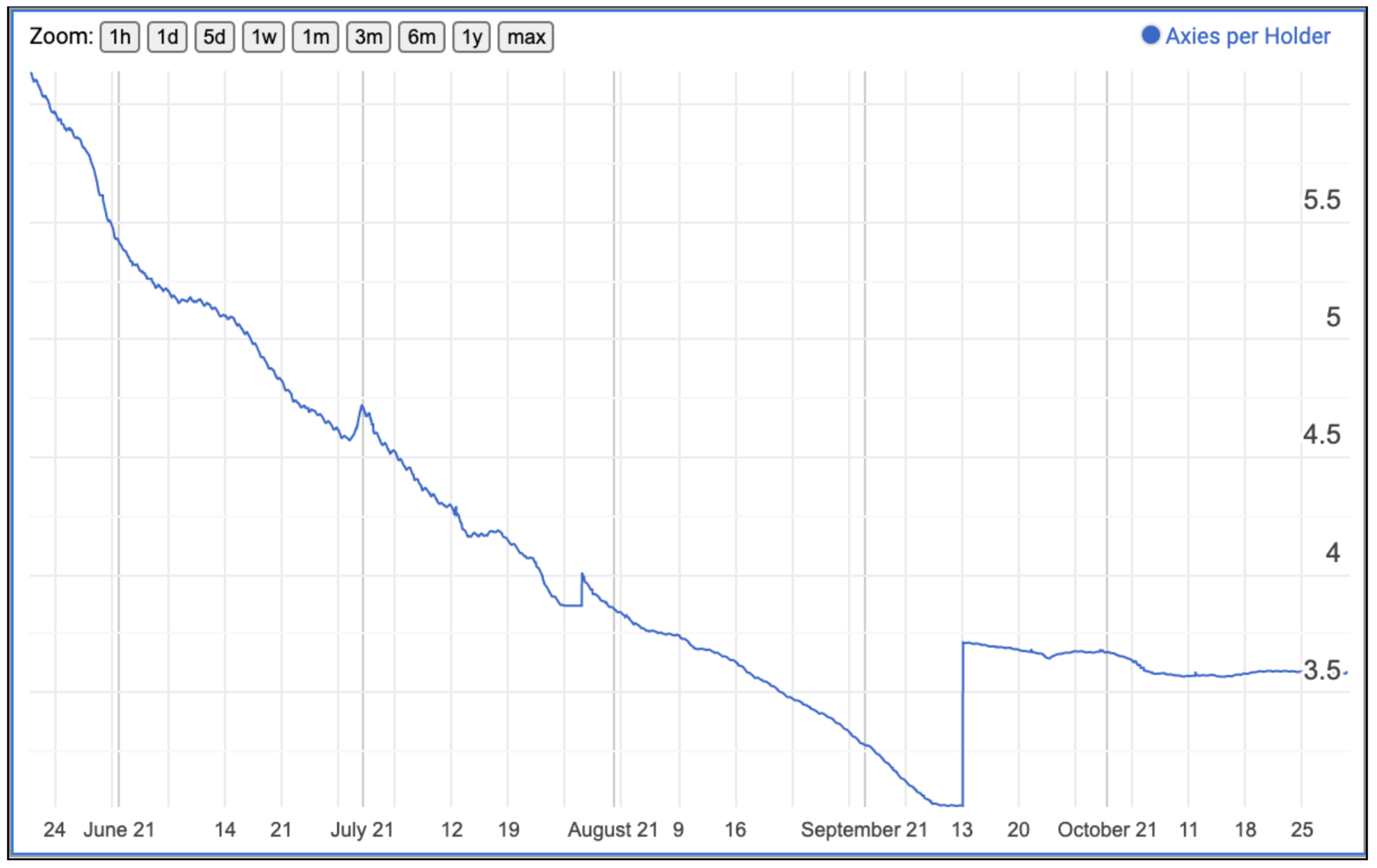Click the July 21 axis label
The height and width of the screenshot is (868, 1377).
pyautogui.click(x=362, y=829)
